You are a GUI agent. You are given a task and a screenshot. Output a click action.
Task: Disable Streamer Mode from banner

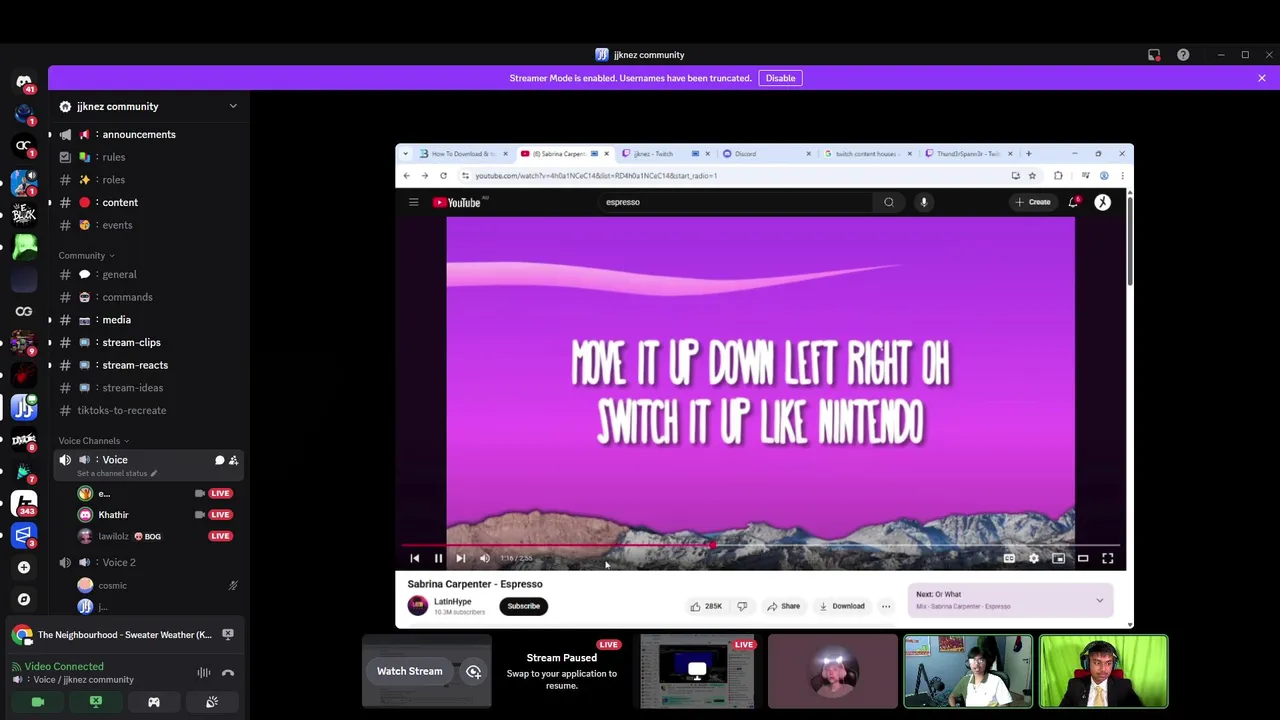point(780,78)
